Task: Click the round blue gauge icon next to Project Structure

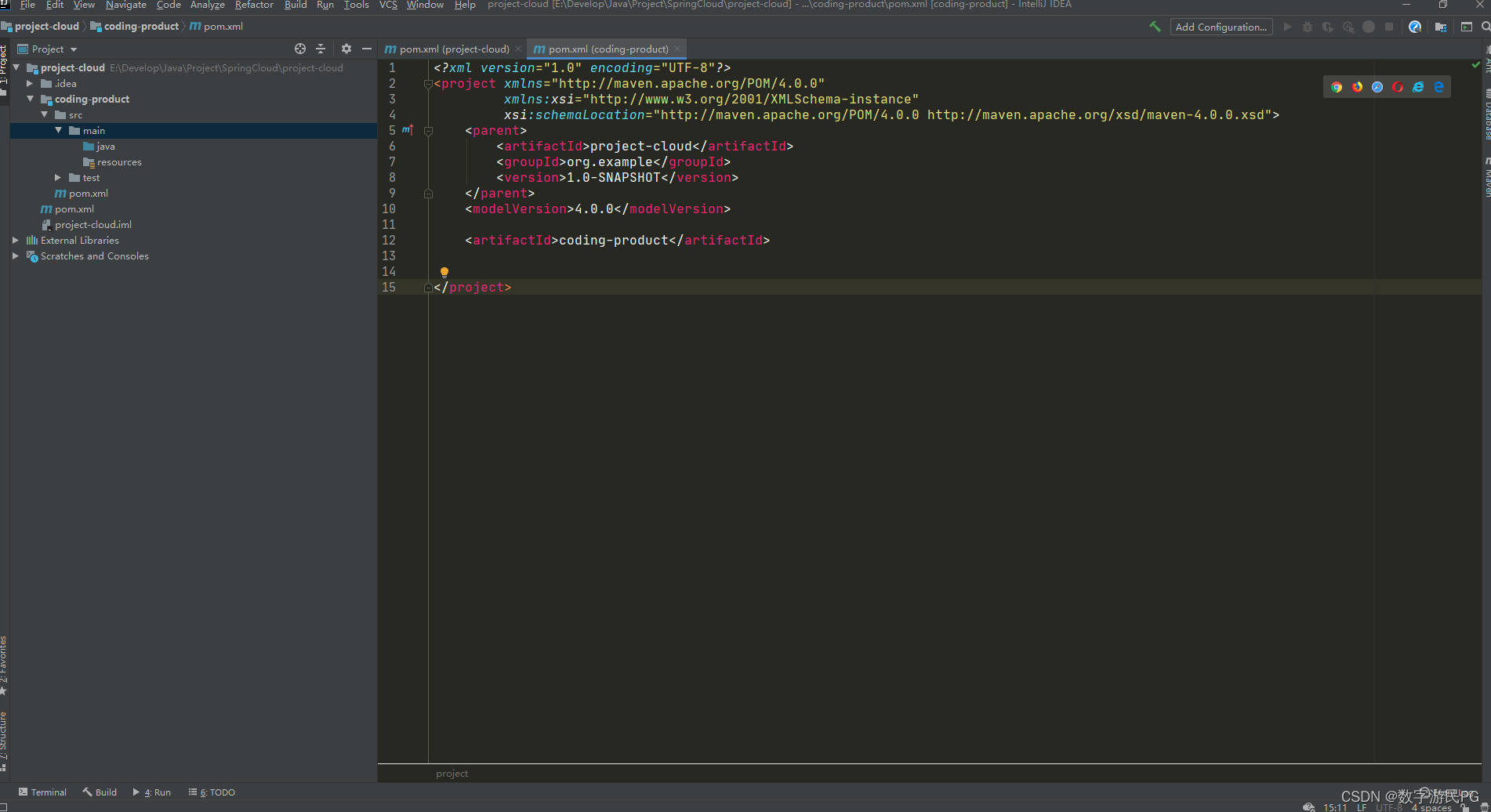Action: (1415, 27)
